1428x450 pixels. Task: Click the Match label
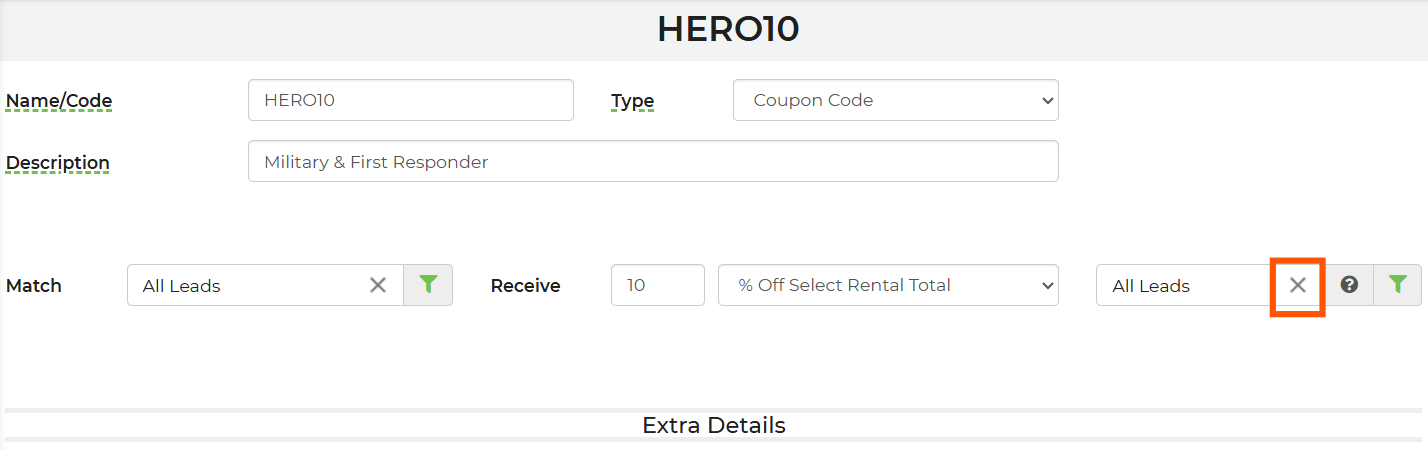tap(34, 286)
